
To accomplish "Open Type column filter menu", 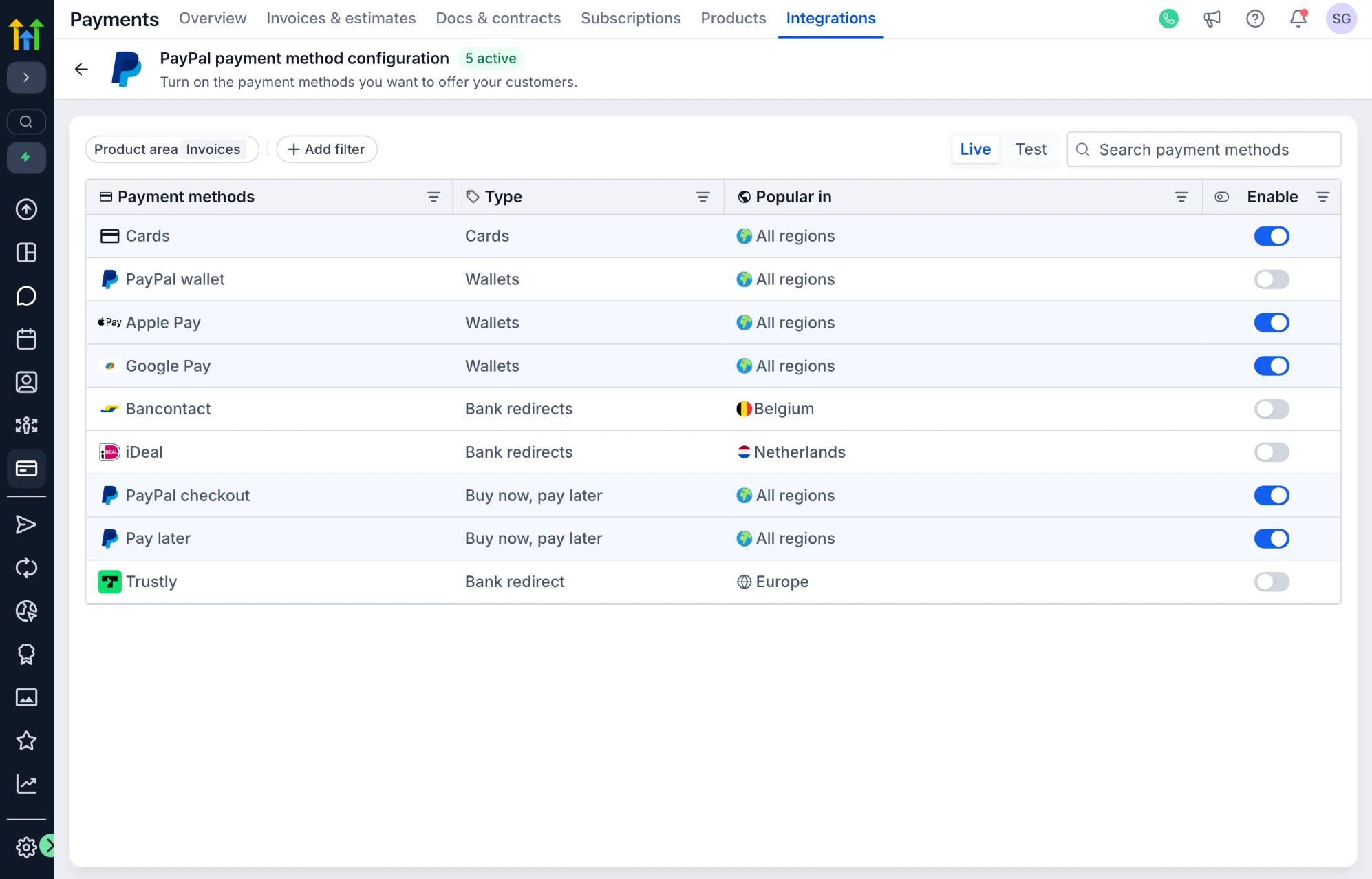I will pos(703,197).
